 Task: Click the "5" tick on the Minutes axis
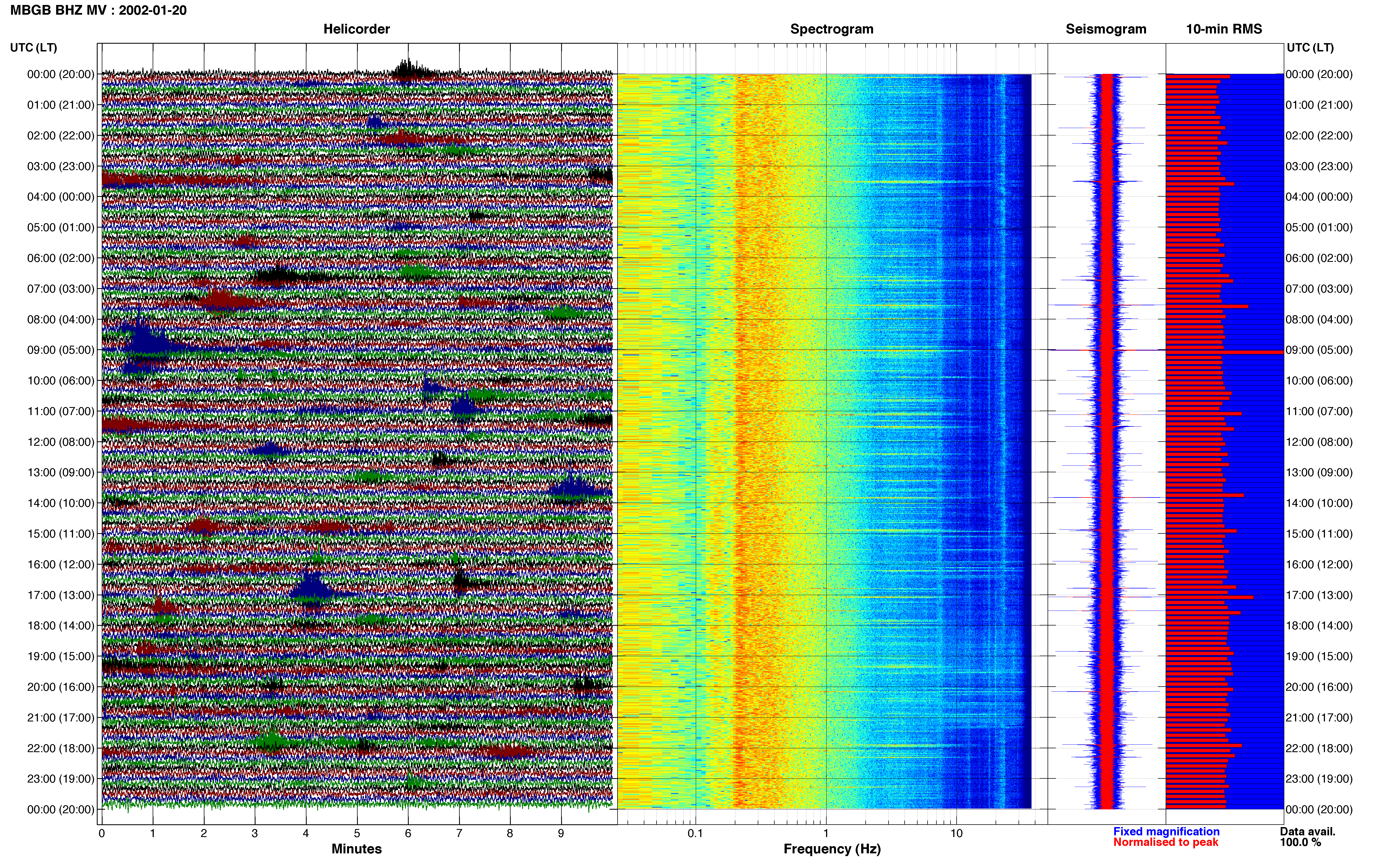tap(357, 833)
